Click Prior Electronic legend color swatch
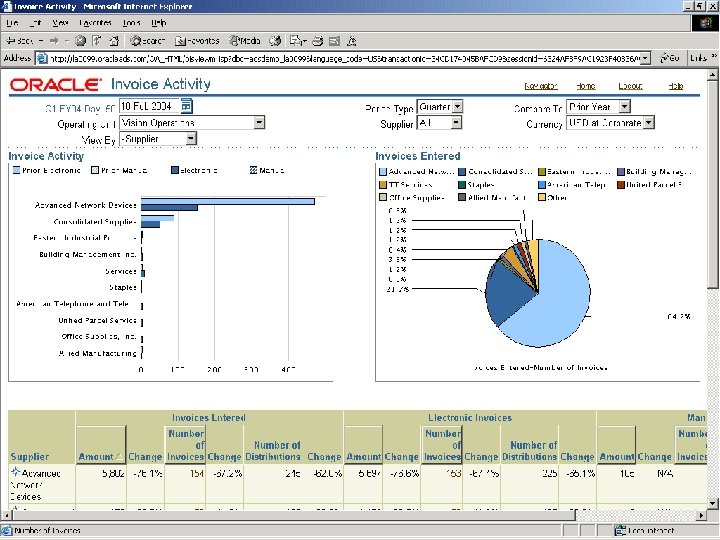This screenshot has width=720, height=540. tap(14, 171)
